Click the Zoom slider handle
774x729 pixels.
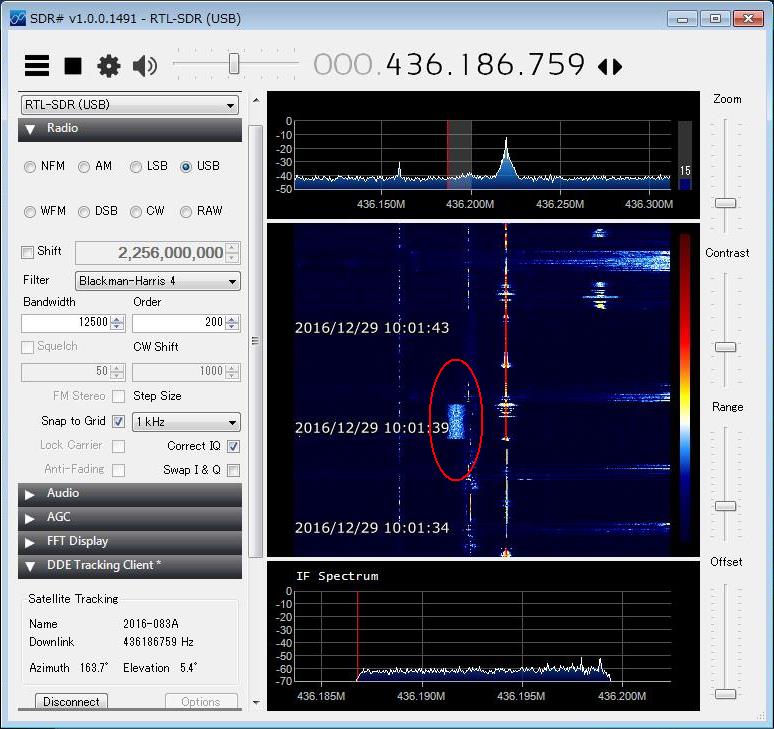pos(726,203)
